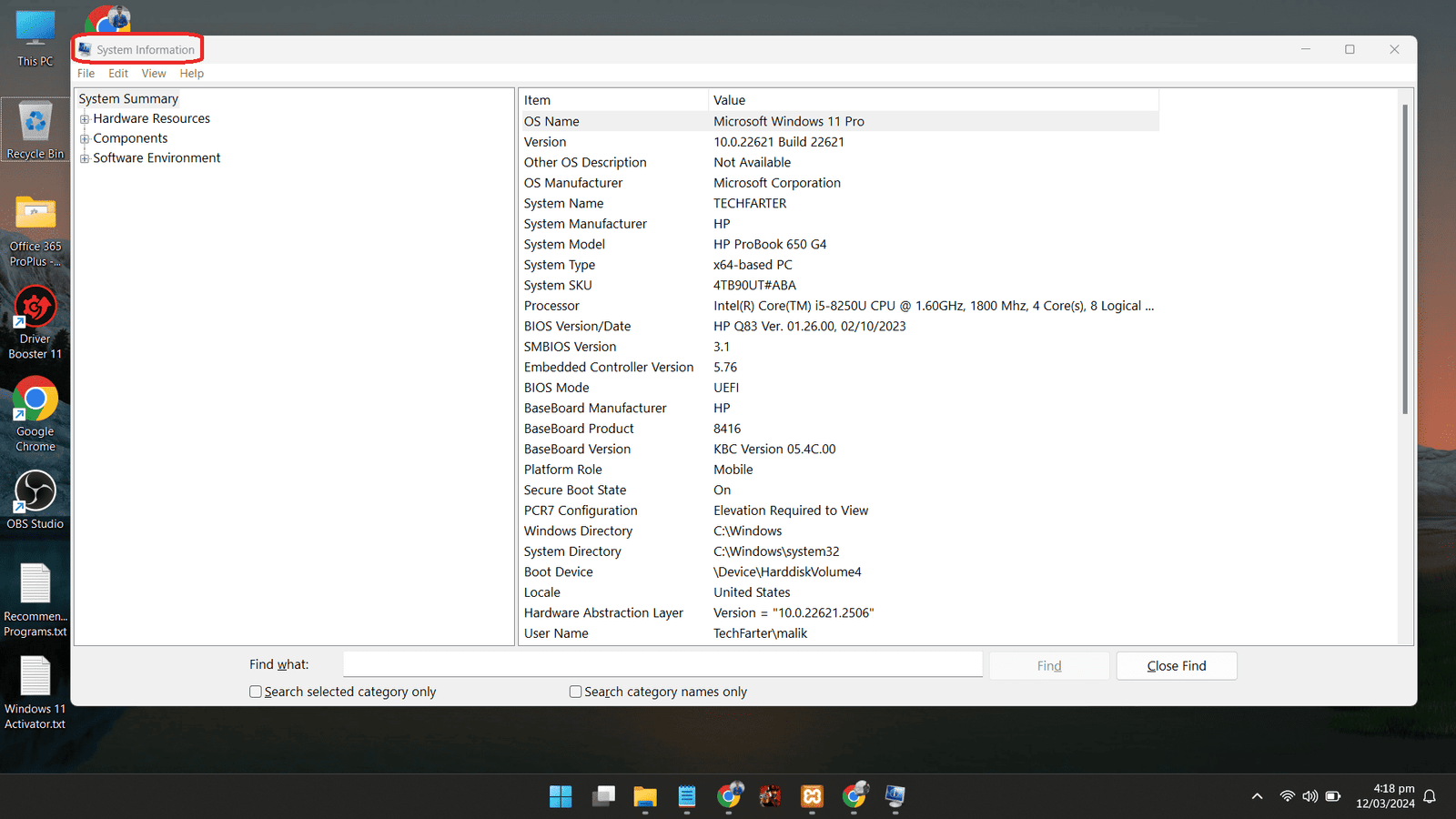Expand the Software Environment node
The height and width of the screenshot is (819, 1456).
coord(85,158)
